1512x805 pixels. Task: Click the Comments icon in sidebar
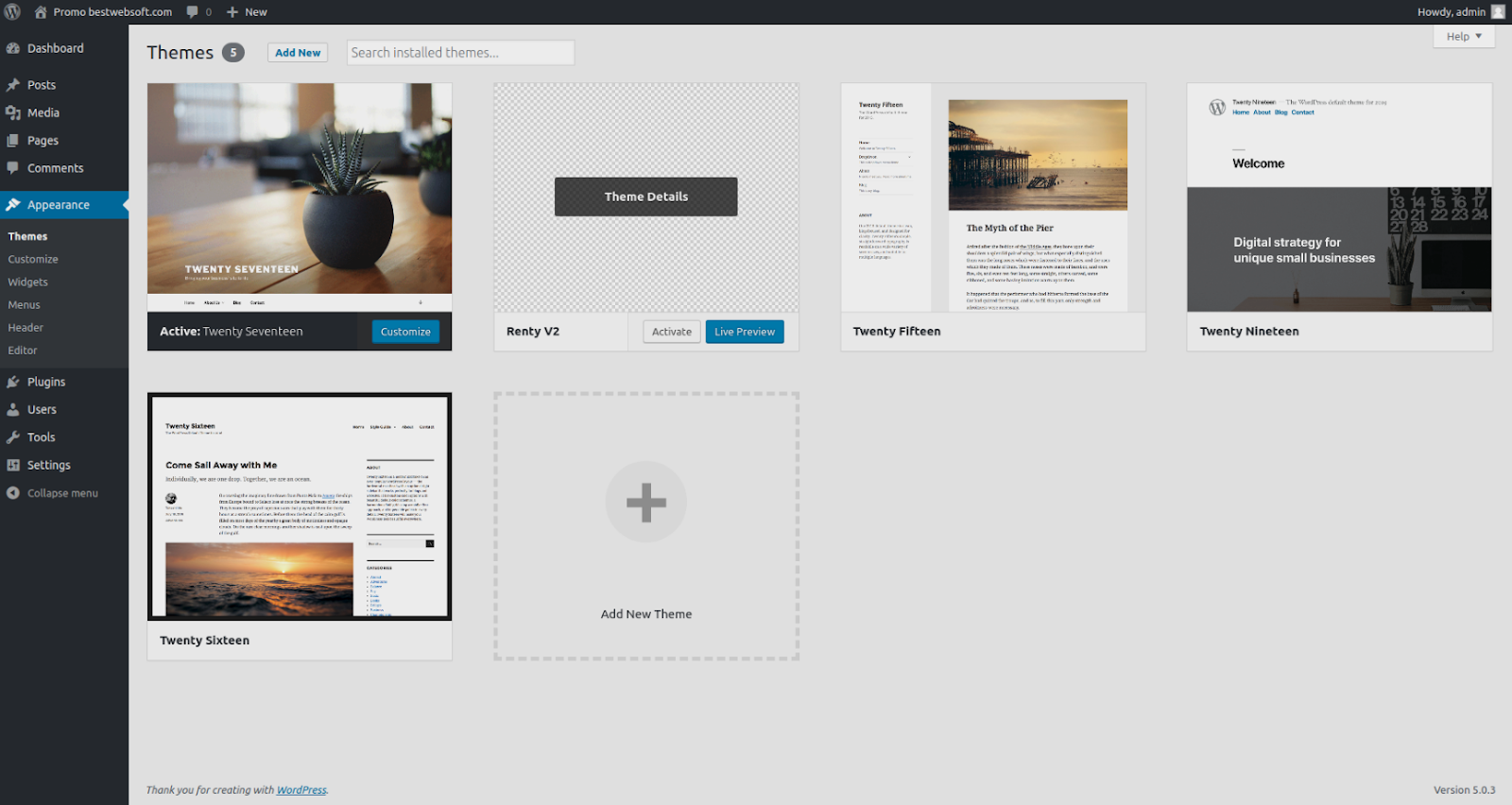[13, 168]
